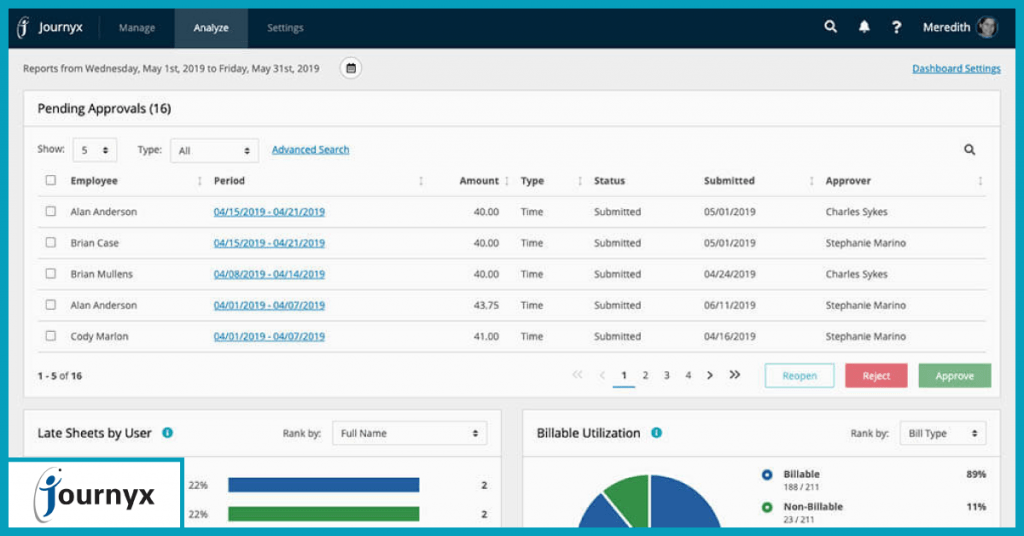1024x536 pixels.
Task: Click the 41.00 amount cell
Action: pos(486,336)
